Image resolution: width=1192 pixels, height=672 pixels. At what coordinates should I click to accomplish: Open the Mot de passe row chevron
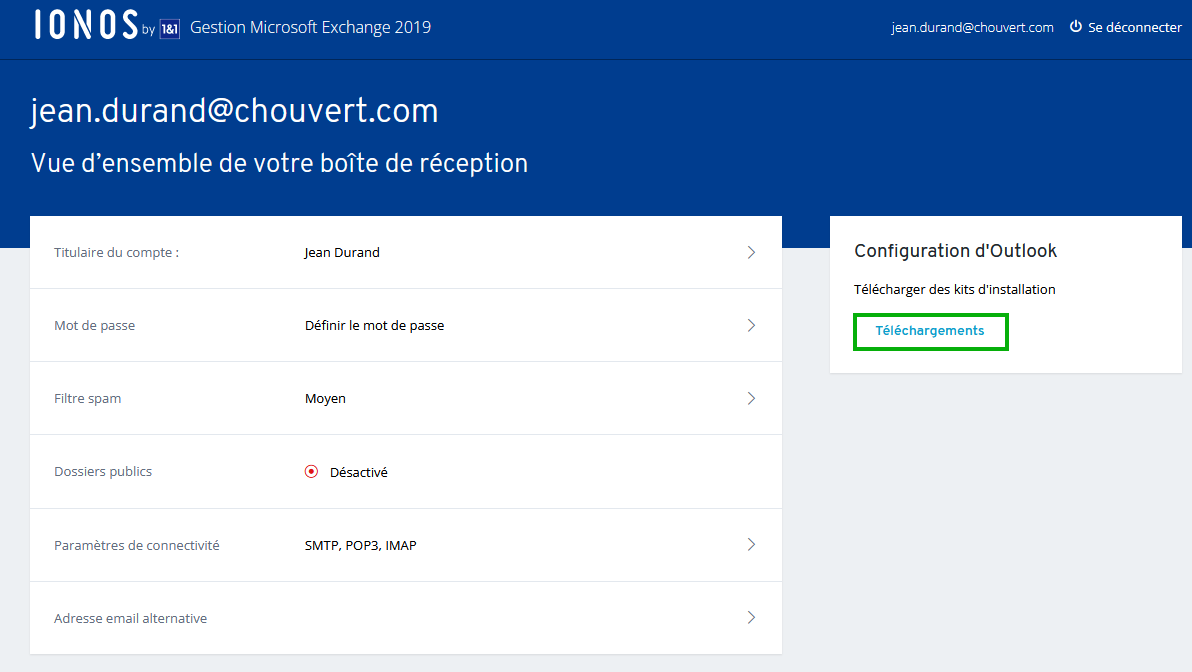coord(751,325)
